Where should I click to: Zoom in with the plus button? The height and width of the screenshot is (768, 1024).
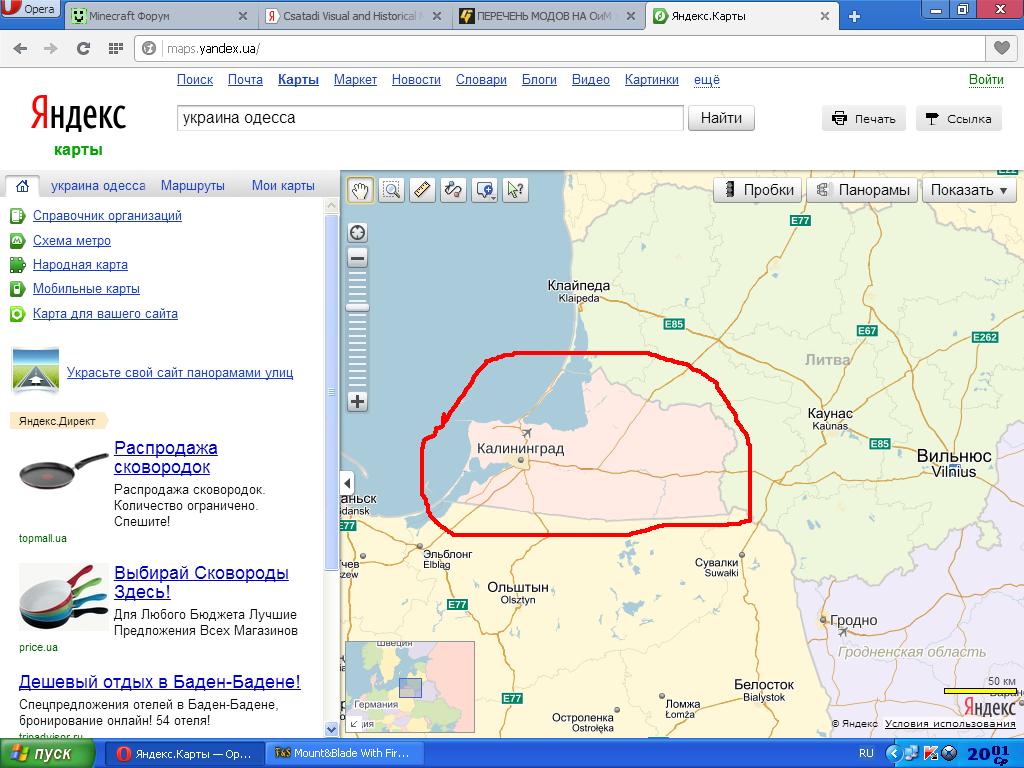click(357, 401)
